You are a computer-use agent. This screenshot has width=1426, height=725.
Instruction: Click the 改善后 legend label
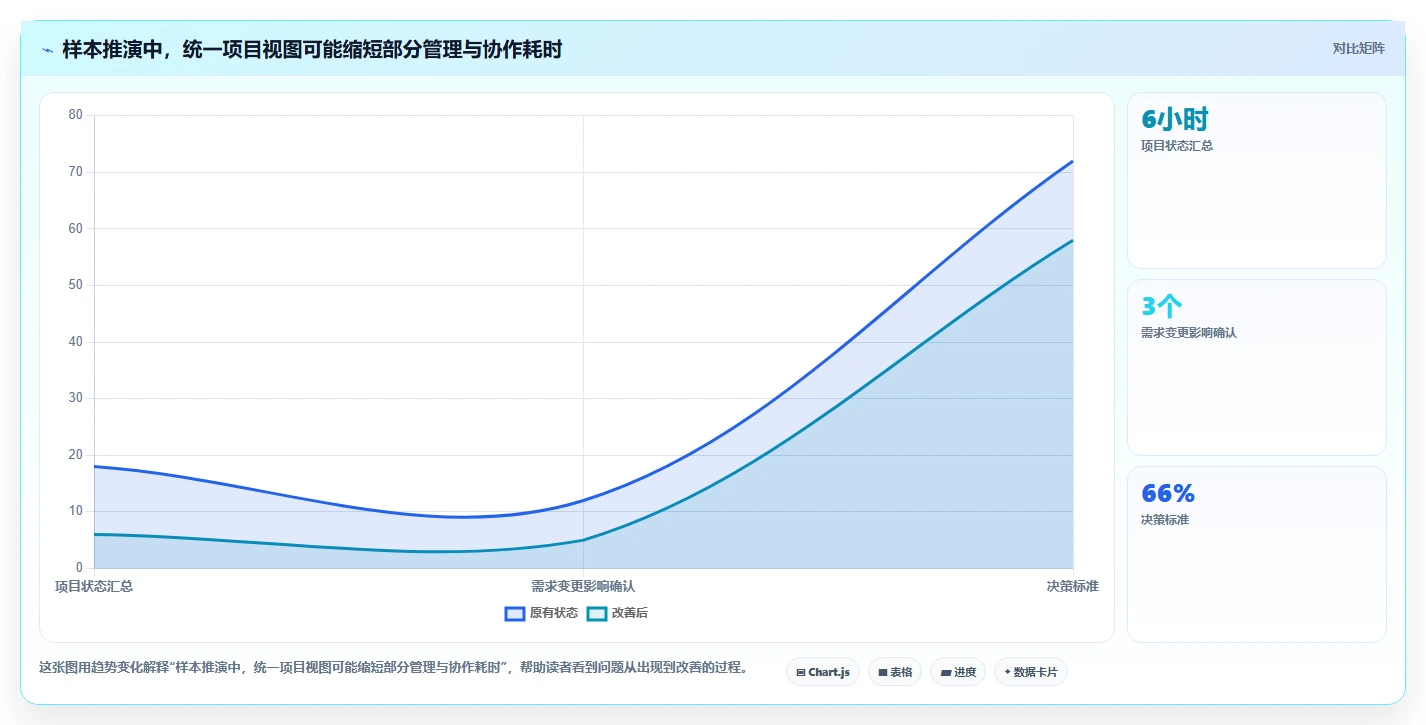[630, 613]
